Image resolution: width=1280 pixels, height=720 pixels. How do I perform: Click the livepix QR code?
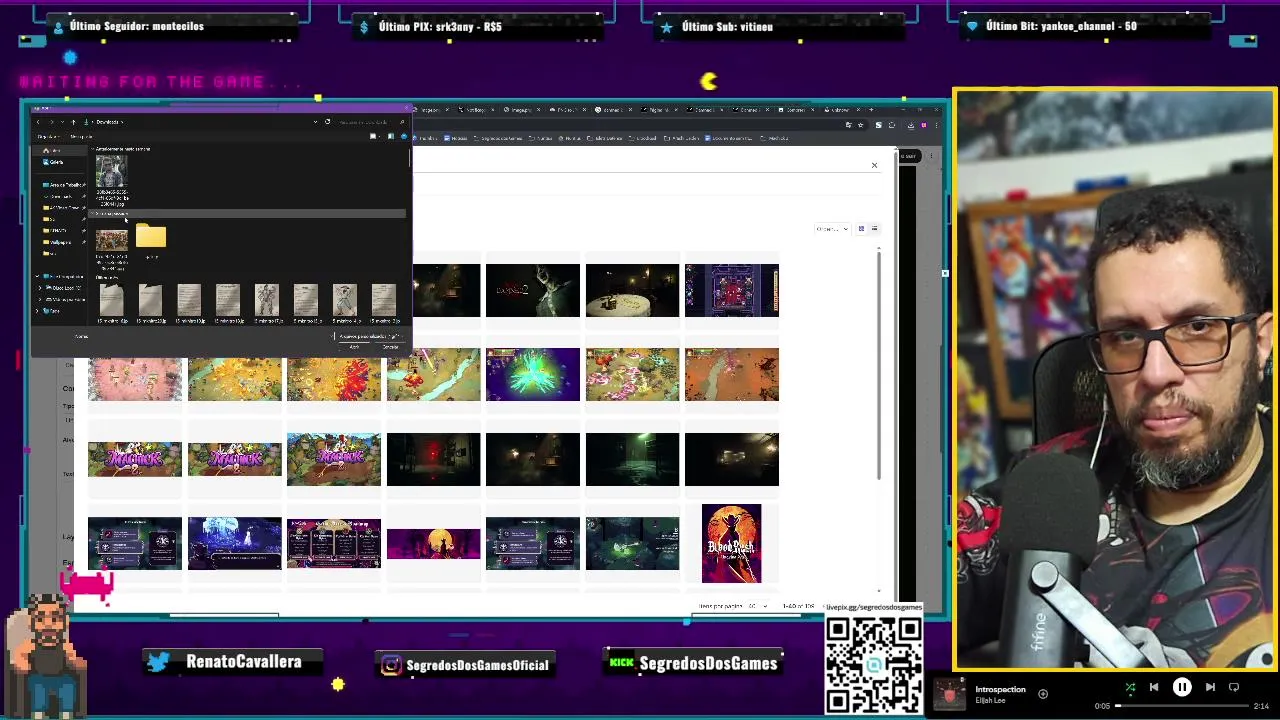tap(874, 664)
